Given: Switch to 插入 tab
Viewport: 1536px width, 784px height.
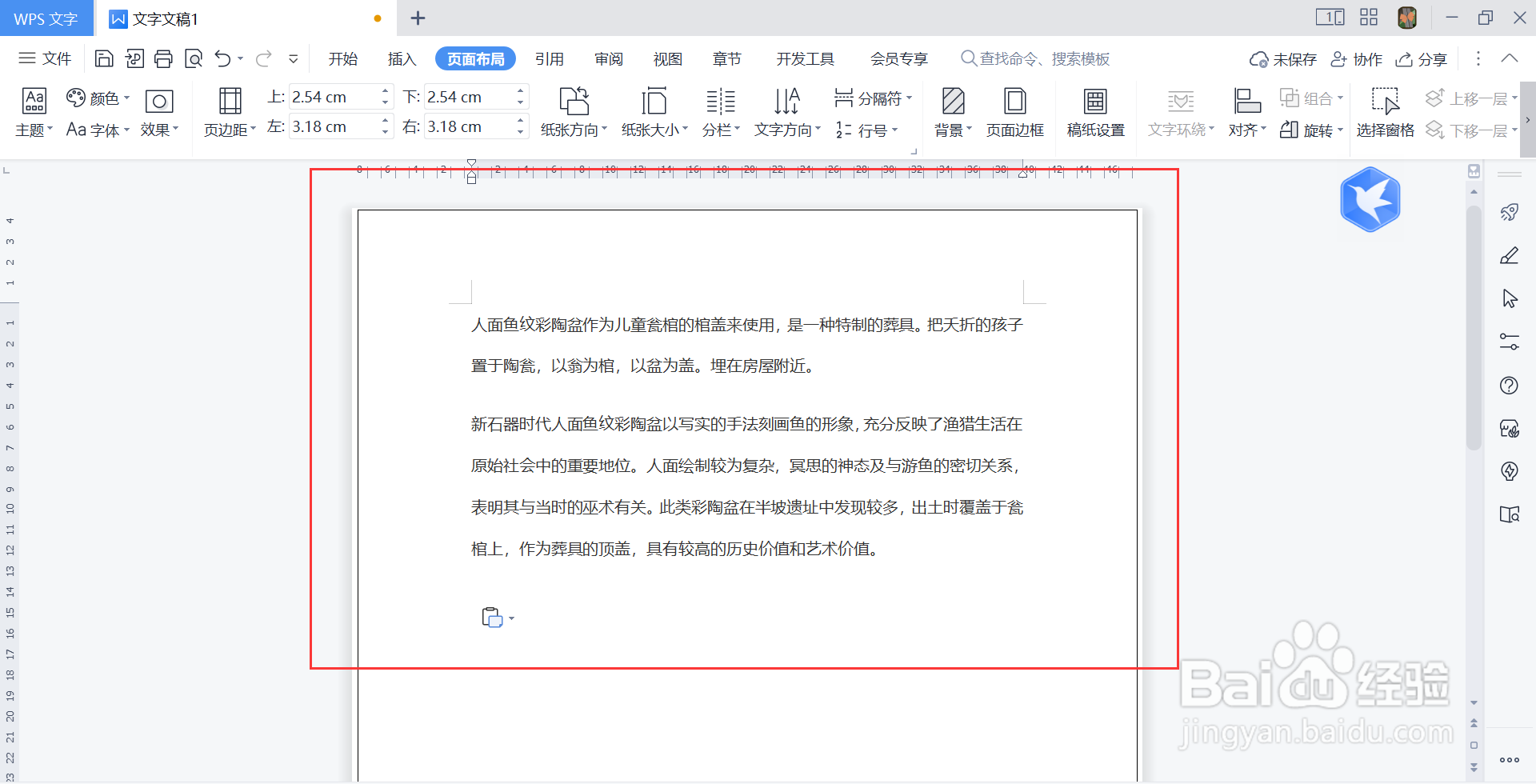Looking at the screenshot, I should (x=402, y=58).
